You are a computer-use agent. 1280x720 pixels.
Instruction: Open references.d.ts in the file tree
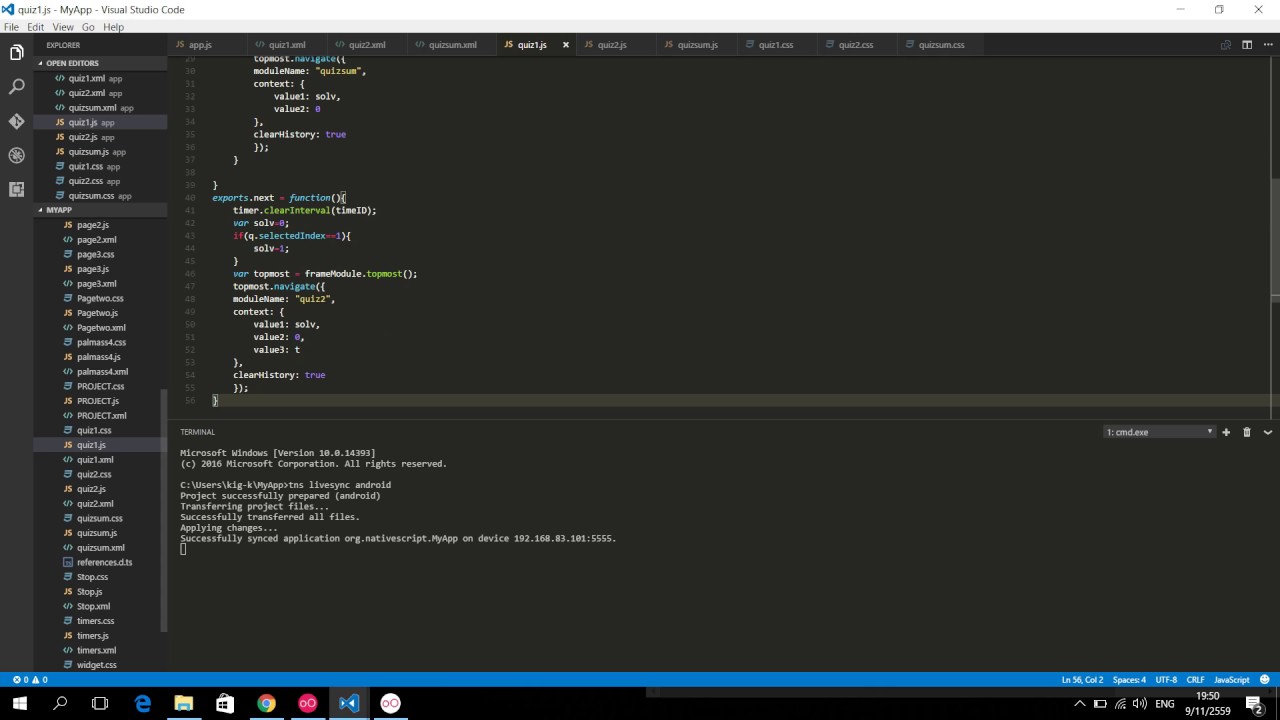[x=100, y=562]
